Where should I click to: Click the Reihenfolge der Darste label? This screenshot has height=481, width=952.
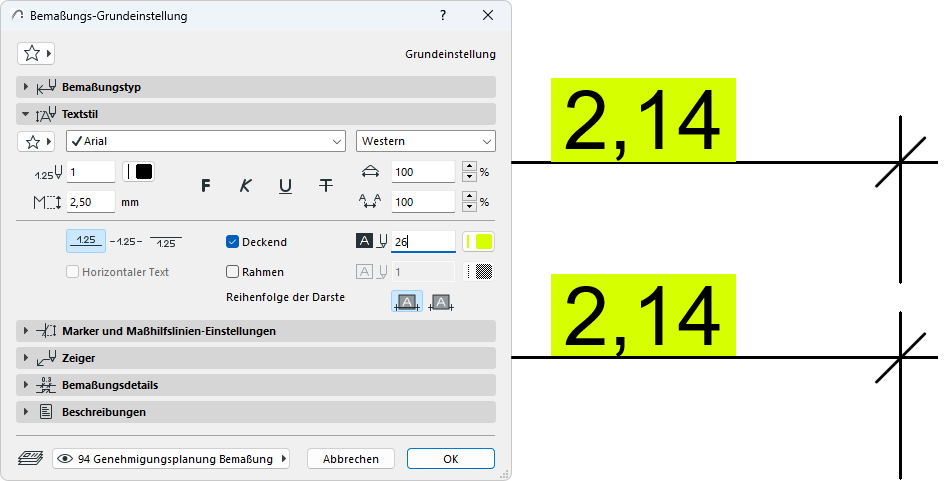coord(285,297)
